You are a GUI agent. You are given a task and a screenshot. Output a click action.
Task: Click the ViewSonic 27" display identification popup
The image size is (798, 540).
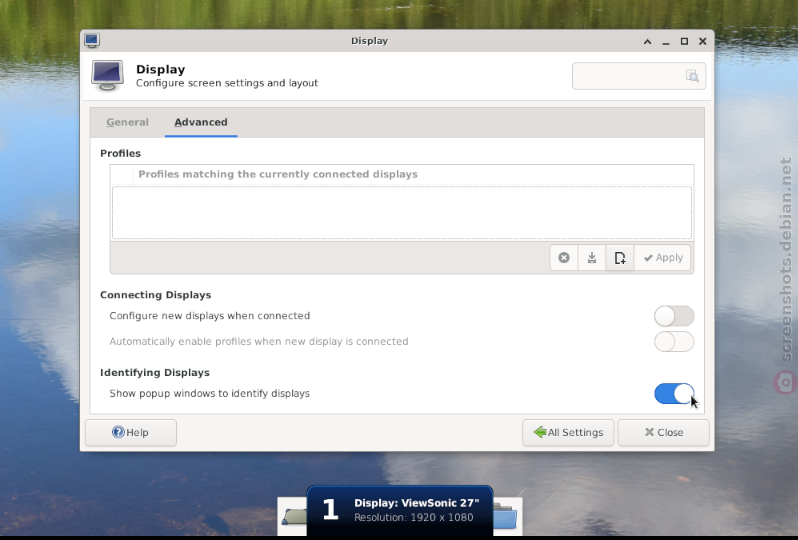click(400, 510)
